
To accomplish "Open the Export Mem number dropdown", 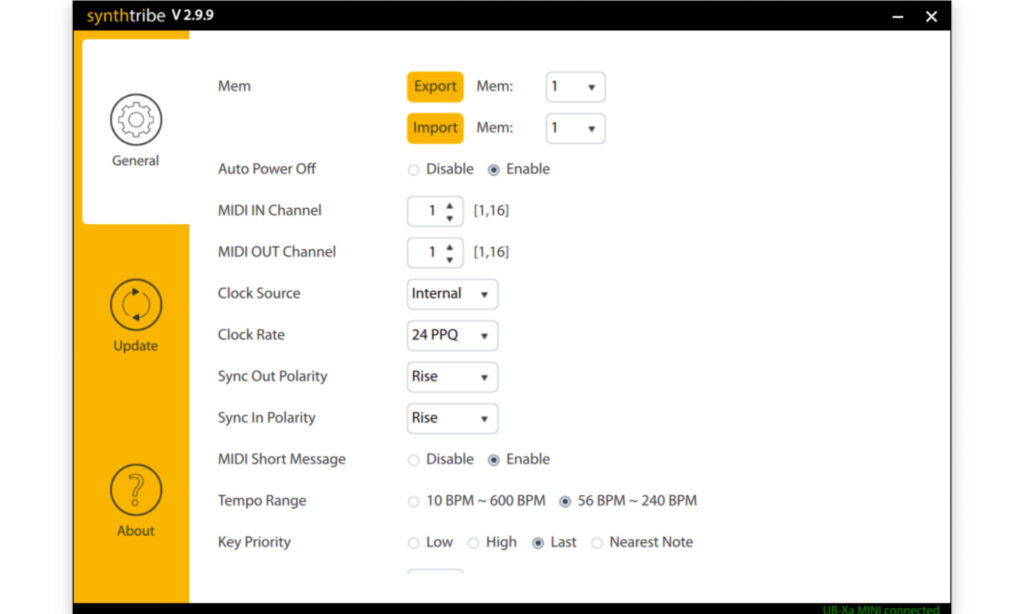I will pos(575,87).
